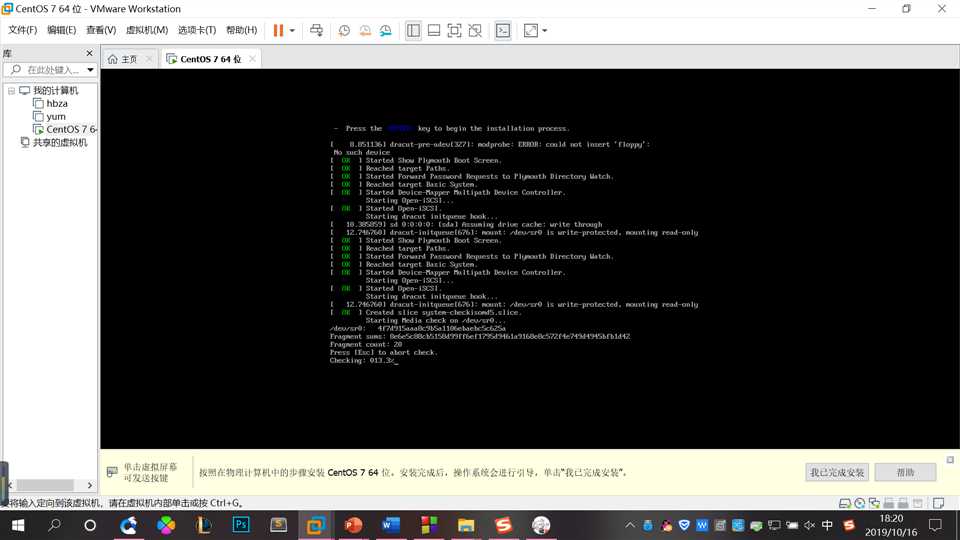Close the 主页 tab
960x540 pixels.
pos(149,59)
